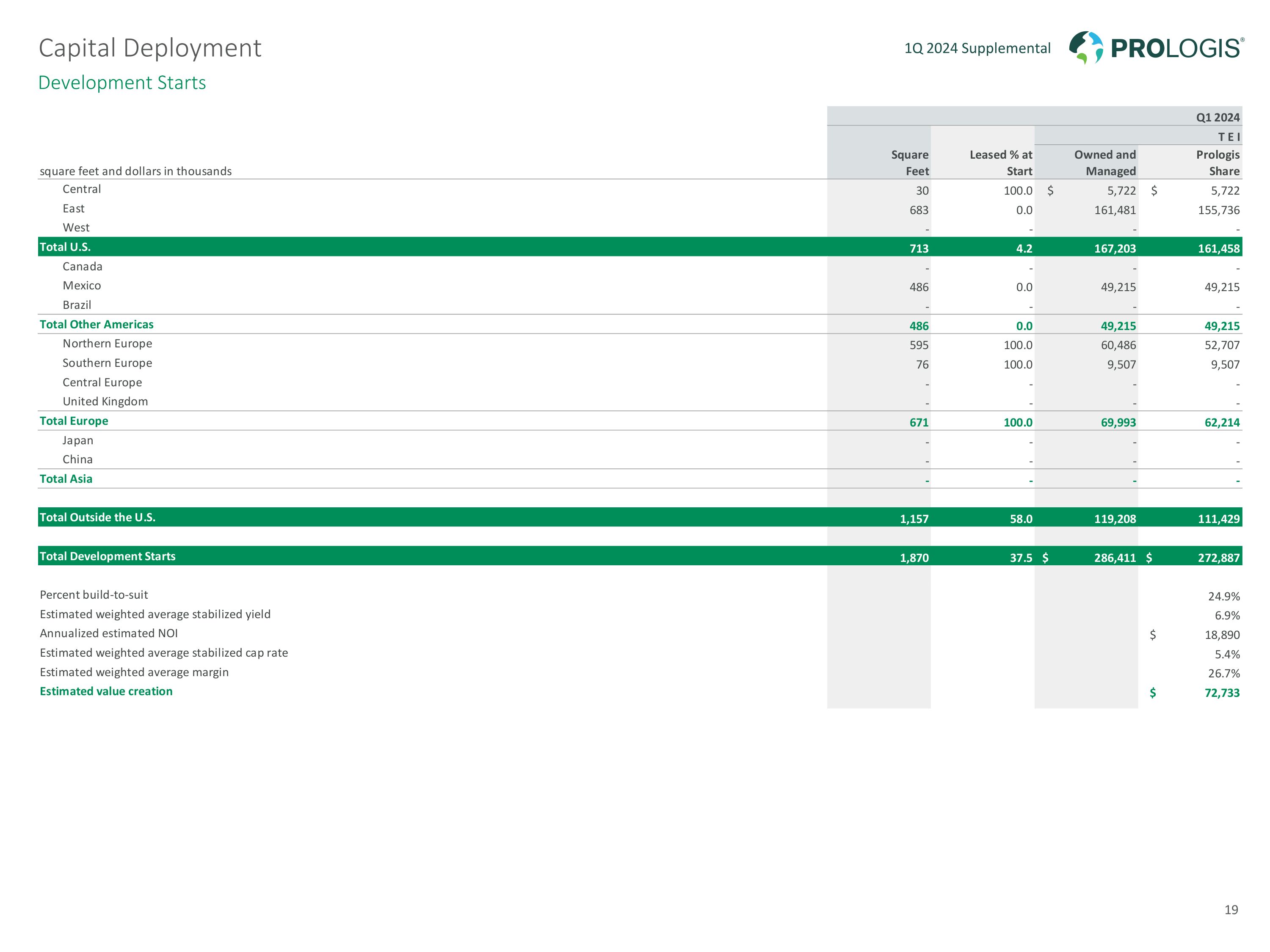
Task: Click the Total Europe row label
Action: point(74,421)
